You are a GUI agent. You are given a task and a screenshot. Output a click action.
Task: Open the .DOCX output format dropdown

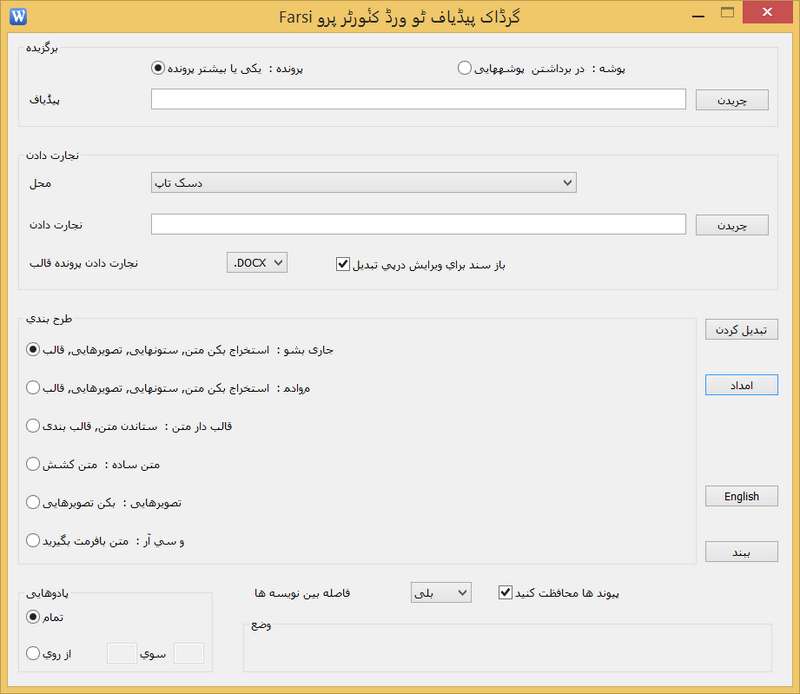pyautogui.click(x=258, y=263)
